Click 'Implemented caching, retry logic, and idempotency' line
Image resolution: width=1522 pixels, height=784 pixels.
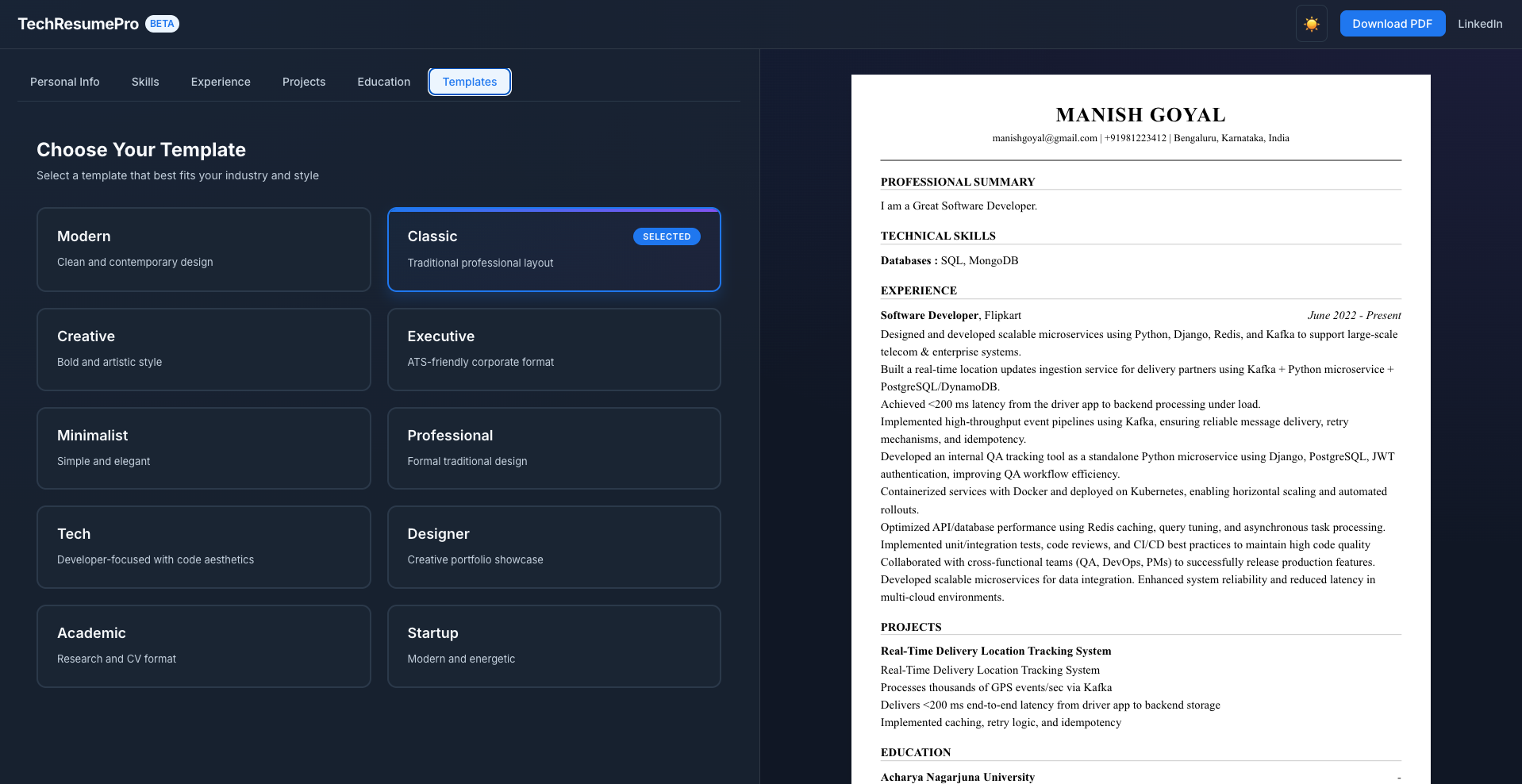click(1001, 722)
